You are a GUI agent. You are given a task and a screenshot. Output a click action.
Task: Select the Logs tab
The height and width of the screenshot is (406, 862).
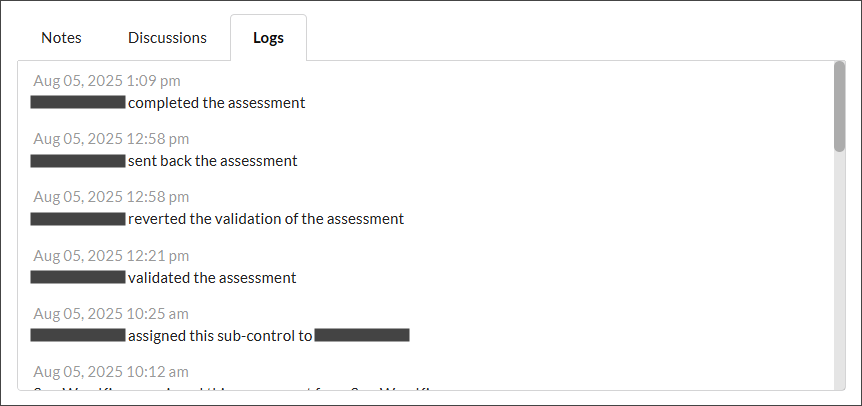[268, 38]
